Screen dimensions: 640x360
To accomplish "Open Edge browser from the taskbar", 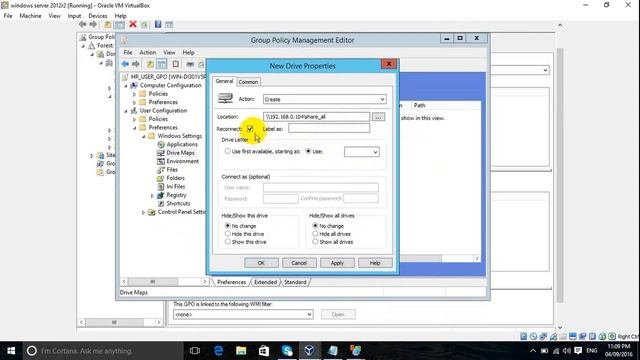I will pyautogui.click(x=218, y=351).
